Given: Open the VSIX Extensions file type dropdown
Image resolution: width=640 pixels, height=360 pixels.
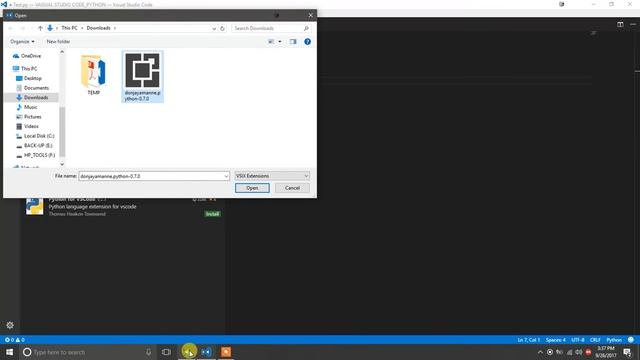Looking at the screenshot, I should 272,176.
